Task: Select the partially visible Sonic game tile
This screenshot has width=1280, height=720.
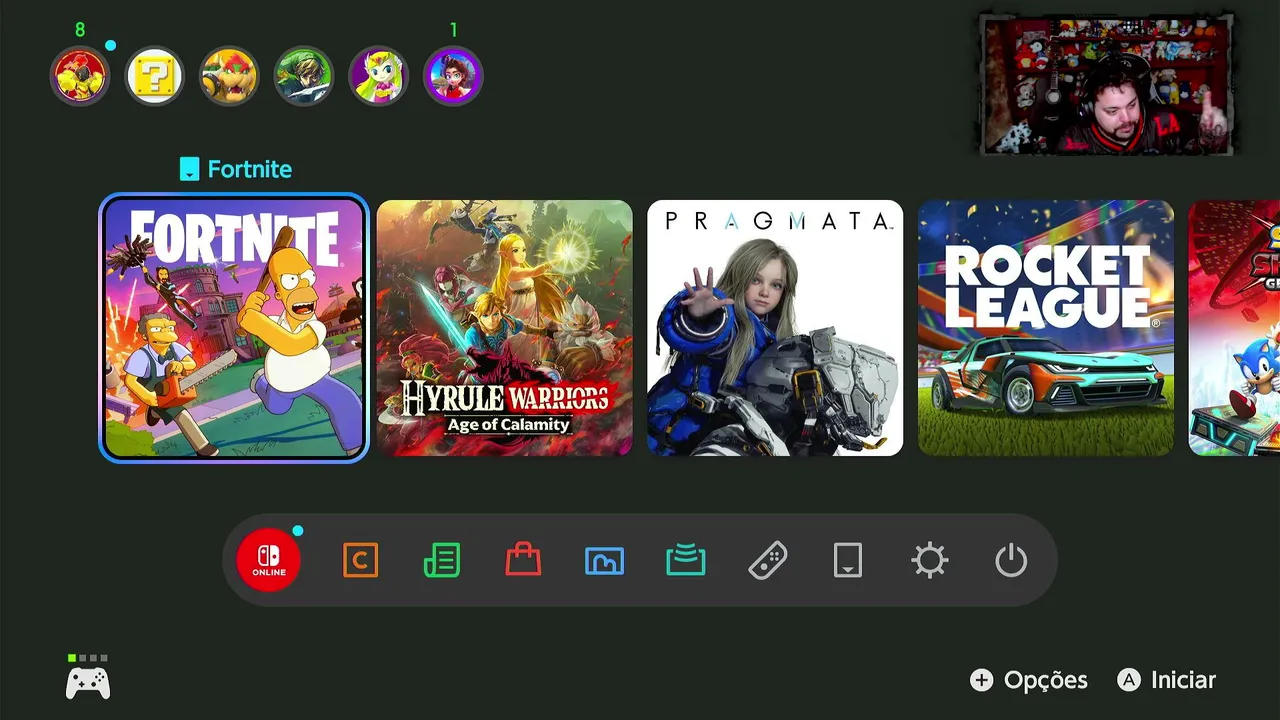Action: 1234,328
